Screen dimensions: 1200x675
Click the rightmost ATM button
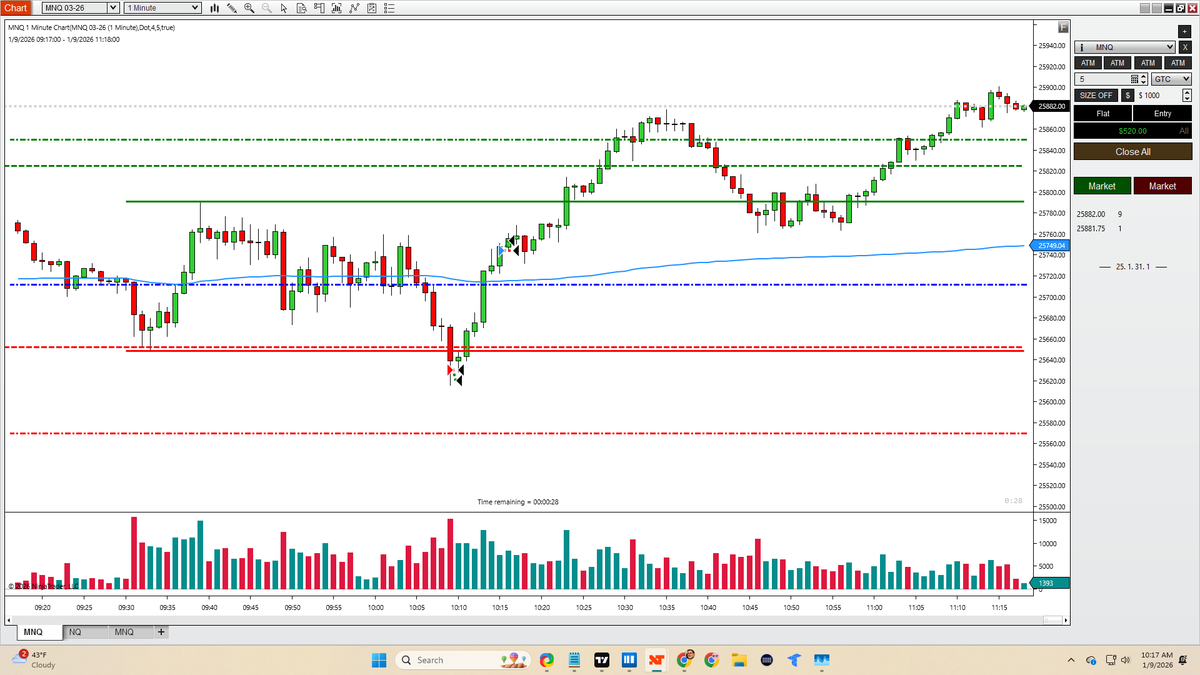(1178, 63)
